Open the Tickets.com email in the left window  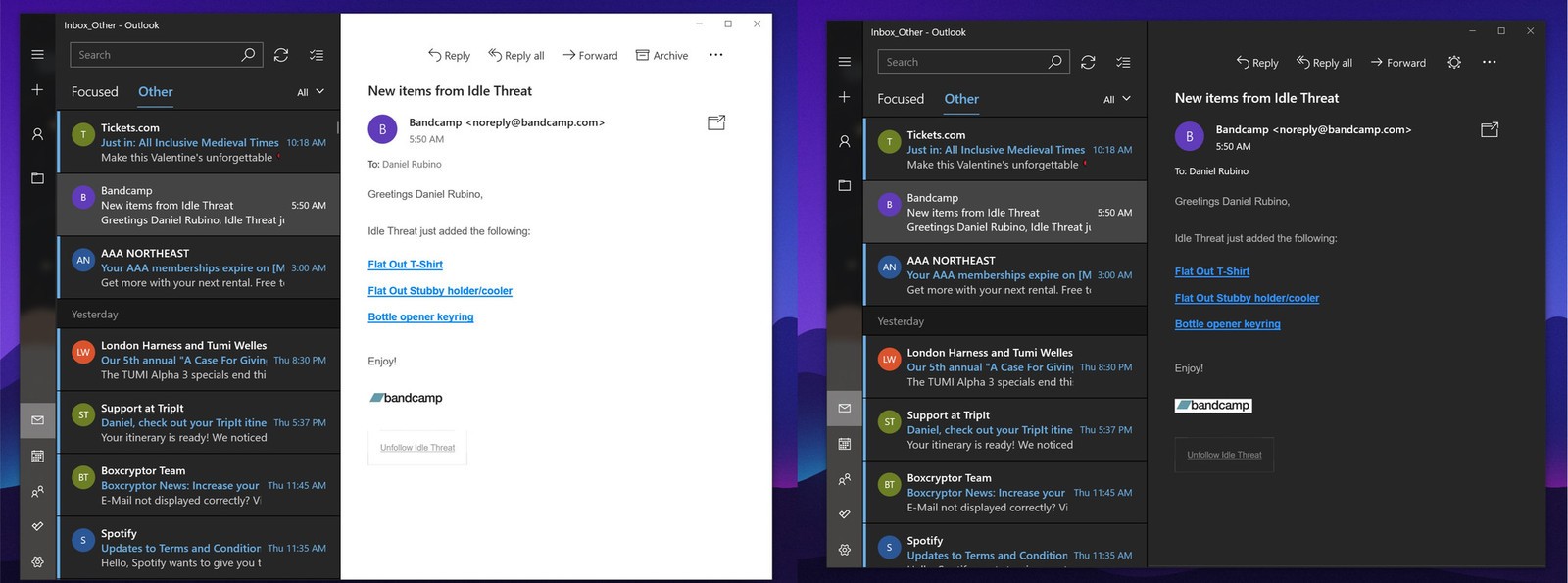199,142
